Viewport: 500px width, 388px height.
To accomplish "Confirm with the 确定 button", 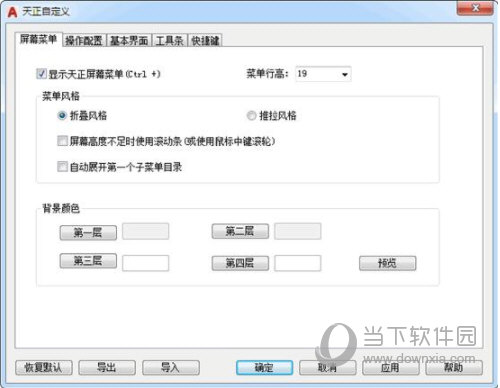I will [265, 368].
